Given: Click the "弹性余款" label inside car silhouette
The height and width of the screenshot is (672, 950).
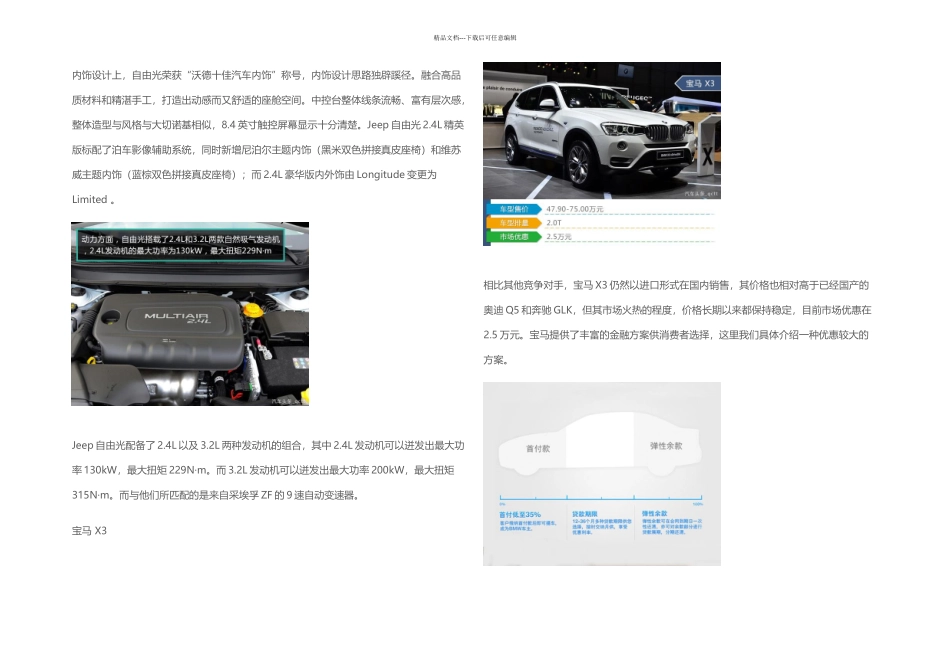Looking at the screenshot, I should [666, 446].
